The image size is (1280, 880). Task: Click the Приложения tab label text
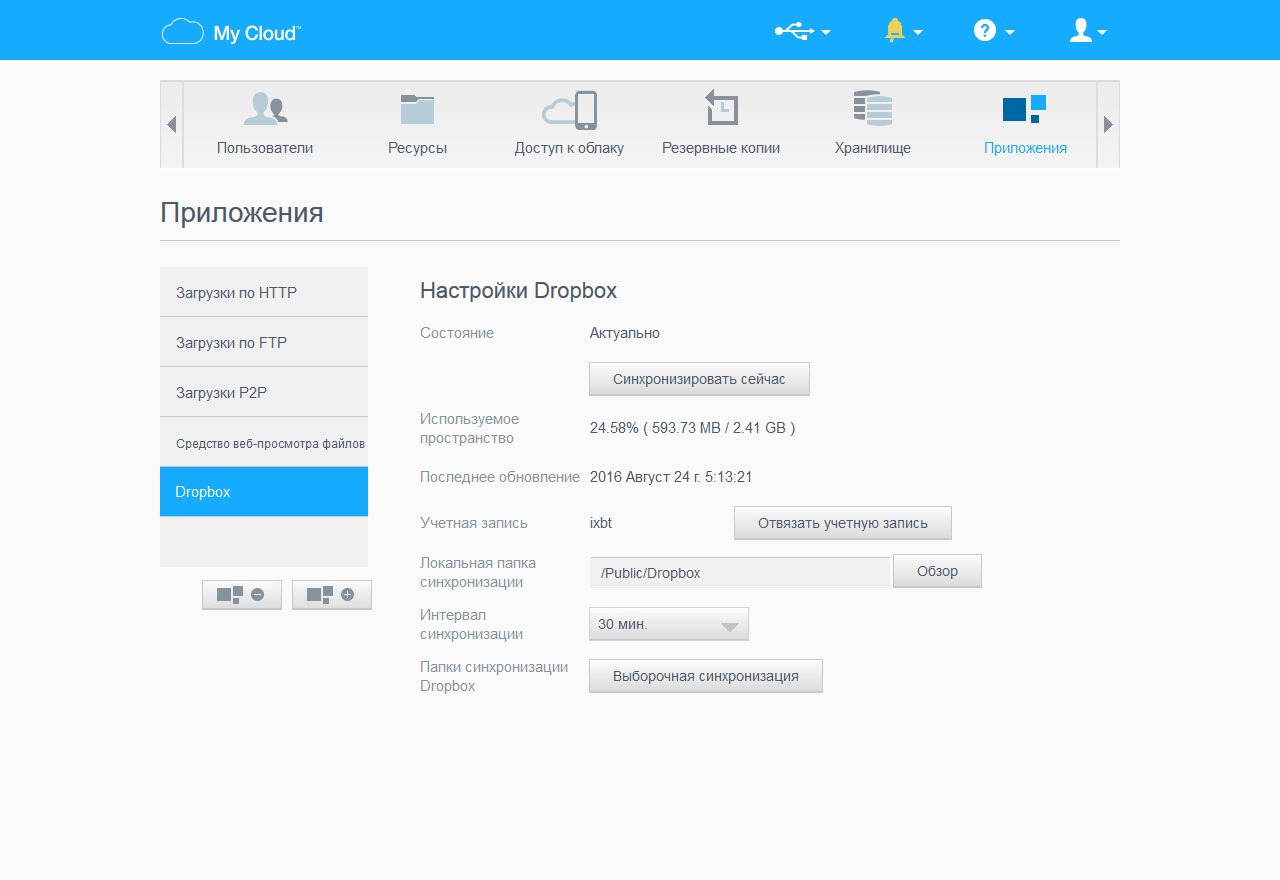(1025, 148)
